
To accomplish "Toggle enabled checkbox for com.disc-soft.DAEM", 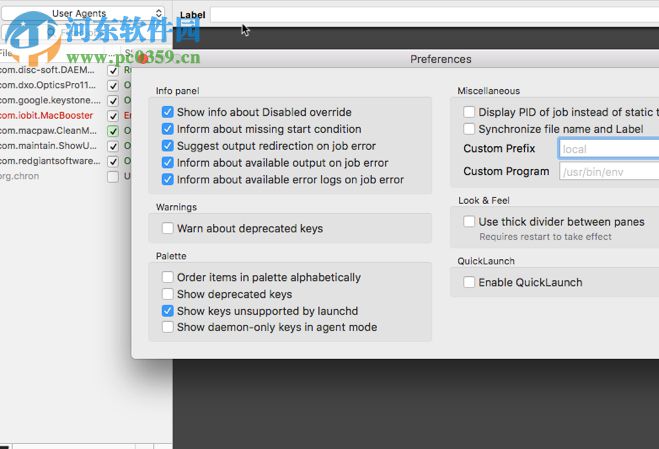I will [x=113, y=71].
